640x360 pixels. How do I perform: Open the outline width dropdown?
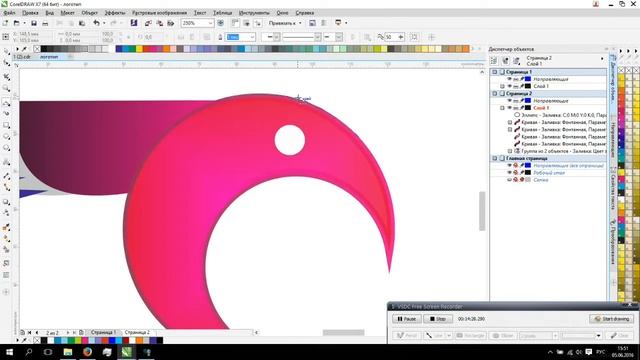252,37
